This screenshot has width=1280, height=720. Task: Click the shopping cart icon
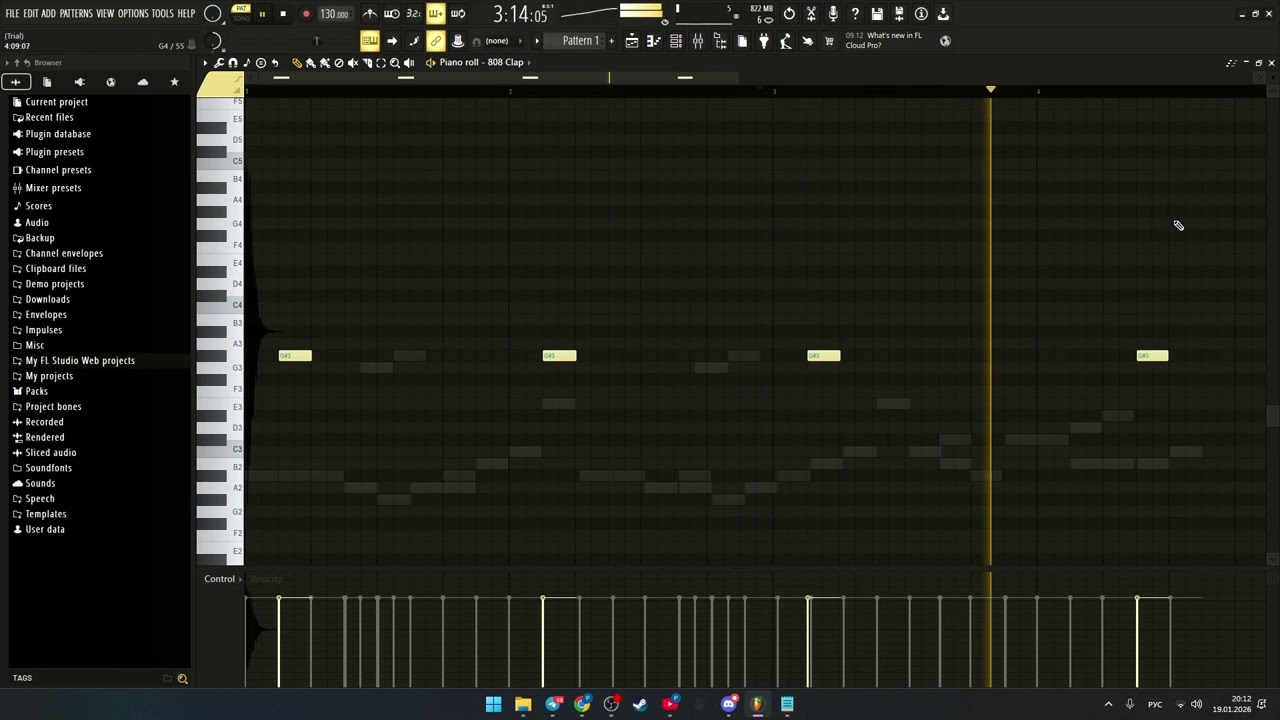(828, 41)
